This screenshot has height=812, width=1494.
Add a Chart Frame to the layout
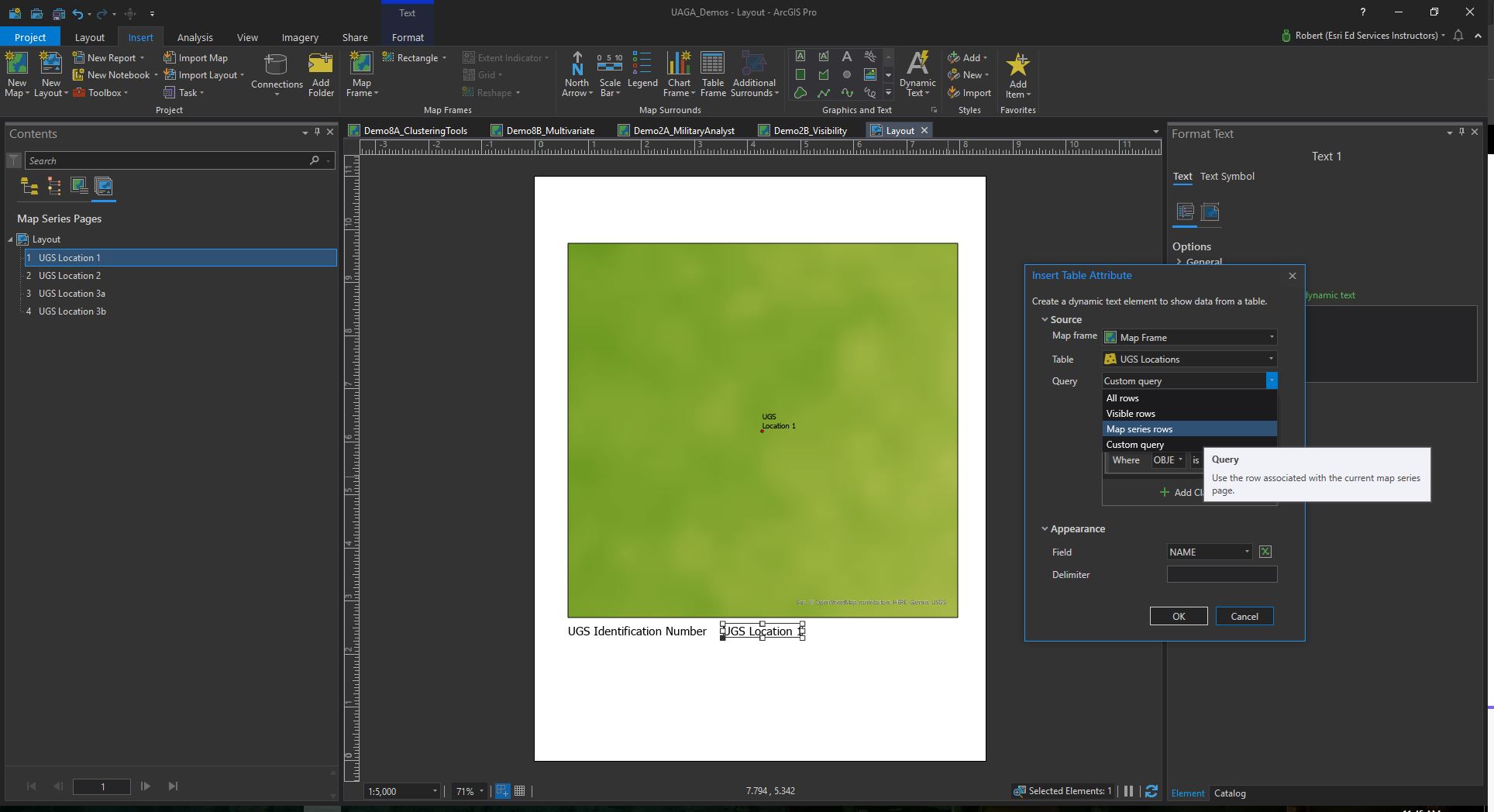[678, 74]
